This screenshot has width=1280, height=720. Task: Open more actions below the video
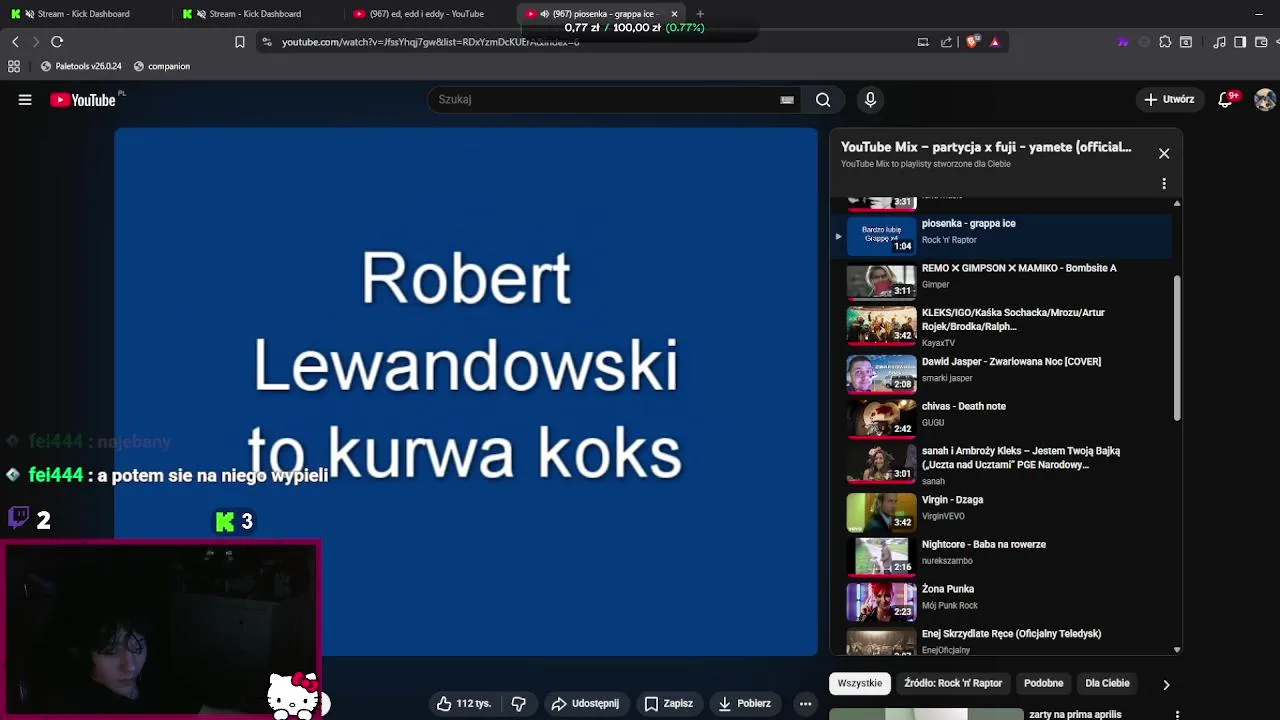805,704
